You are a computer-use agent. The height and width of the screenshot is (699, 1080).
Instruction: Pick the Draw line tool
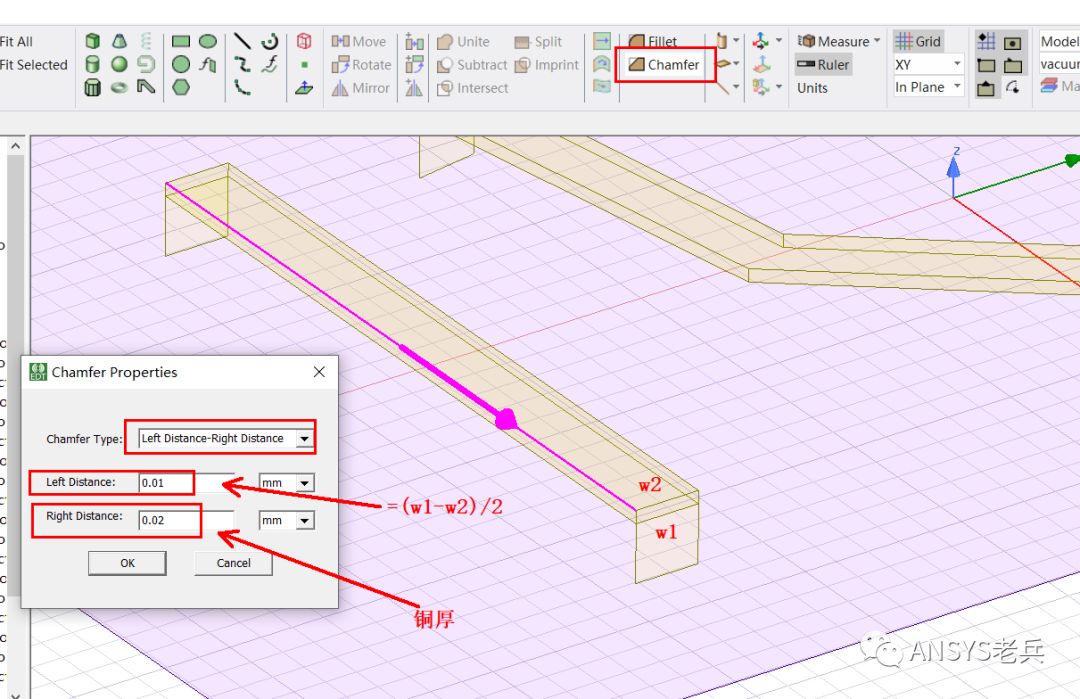[242, 41]
